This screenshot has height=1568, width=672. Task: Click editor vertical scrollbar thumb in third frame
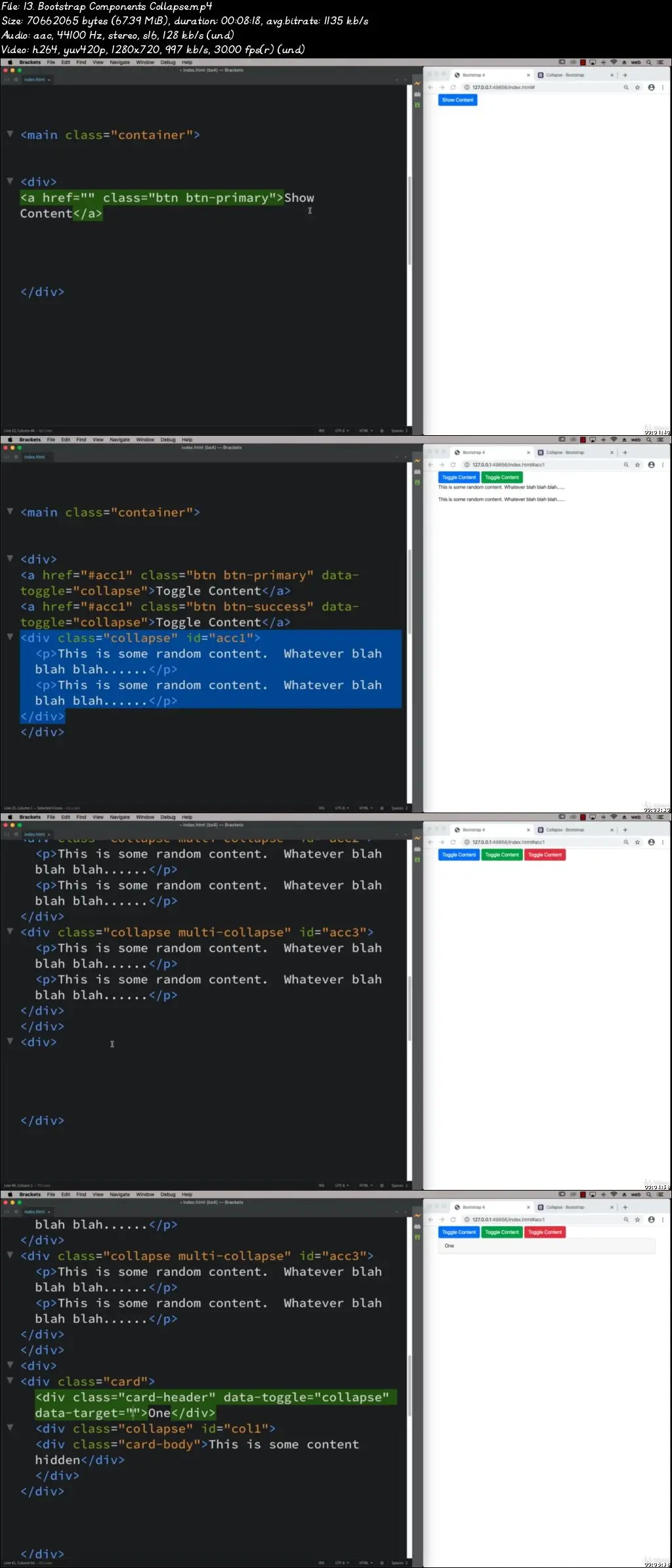[x=409, y=1008]
